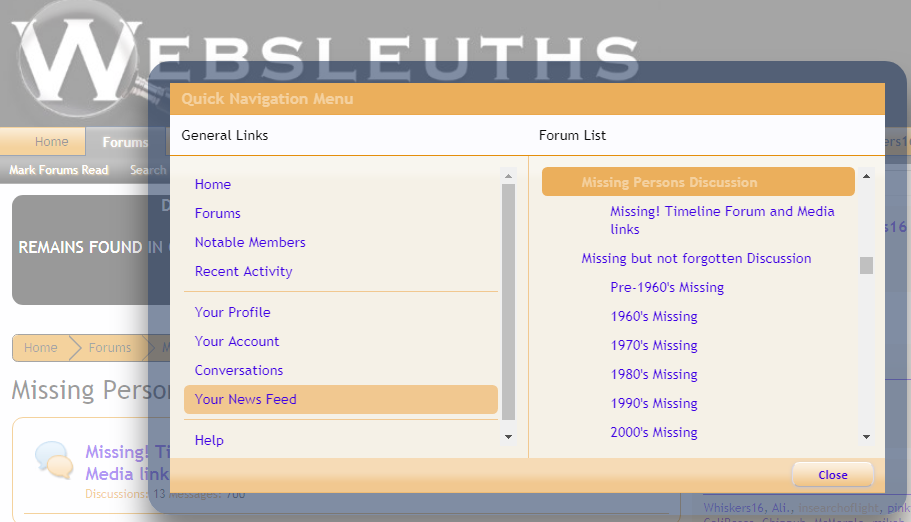Open Missing but not forgotten Discussion
Viewport: 911px width, 522px height.
pyautogui.click(x=696, y=258)
